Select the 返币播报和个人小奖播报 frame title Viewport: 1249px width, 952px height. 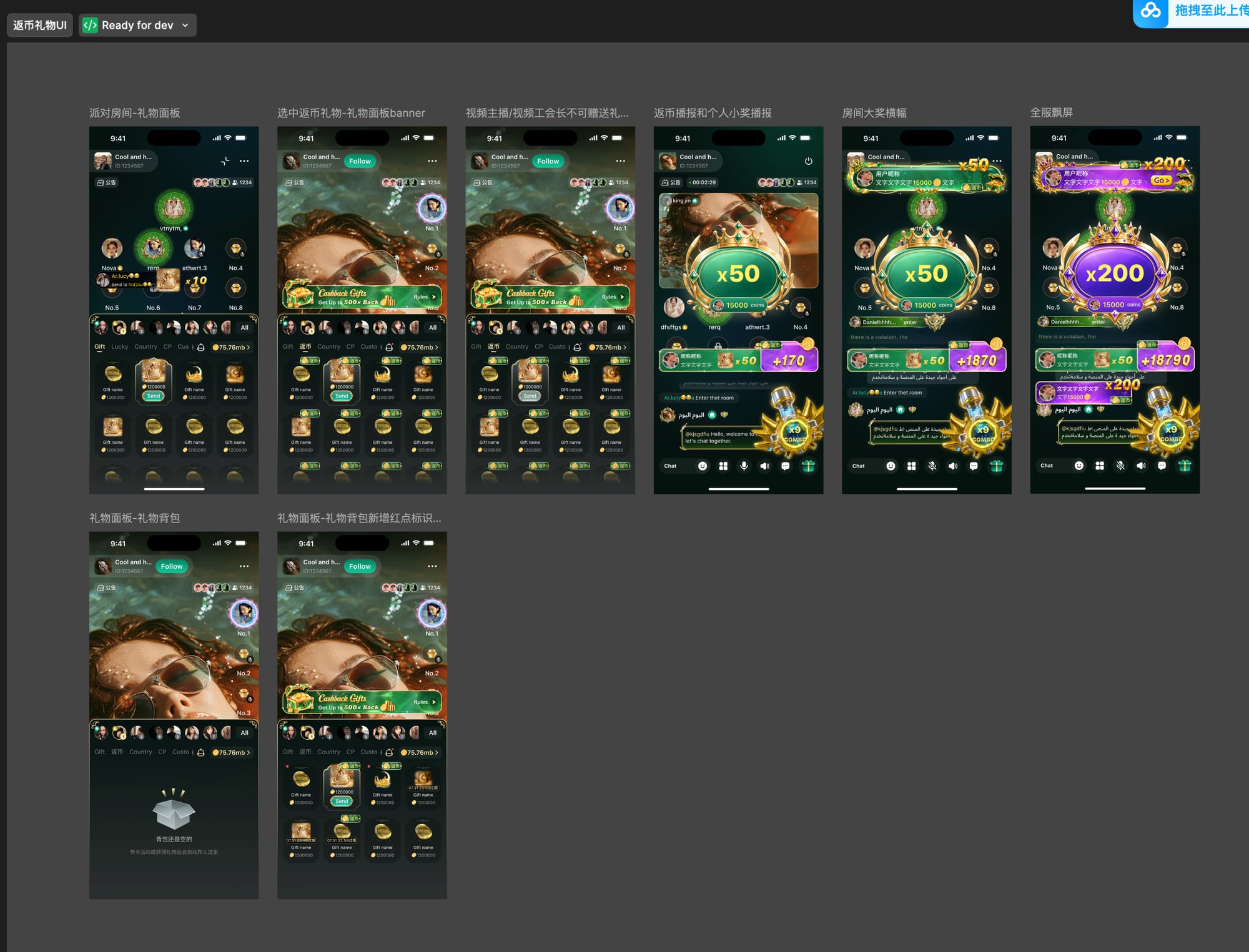pos(713,113)
